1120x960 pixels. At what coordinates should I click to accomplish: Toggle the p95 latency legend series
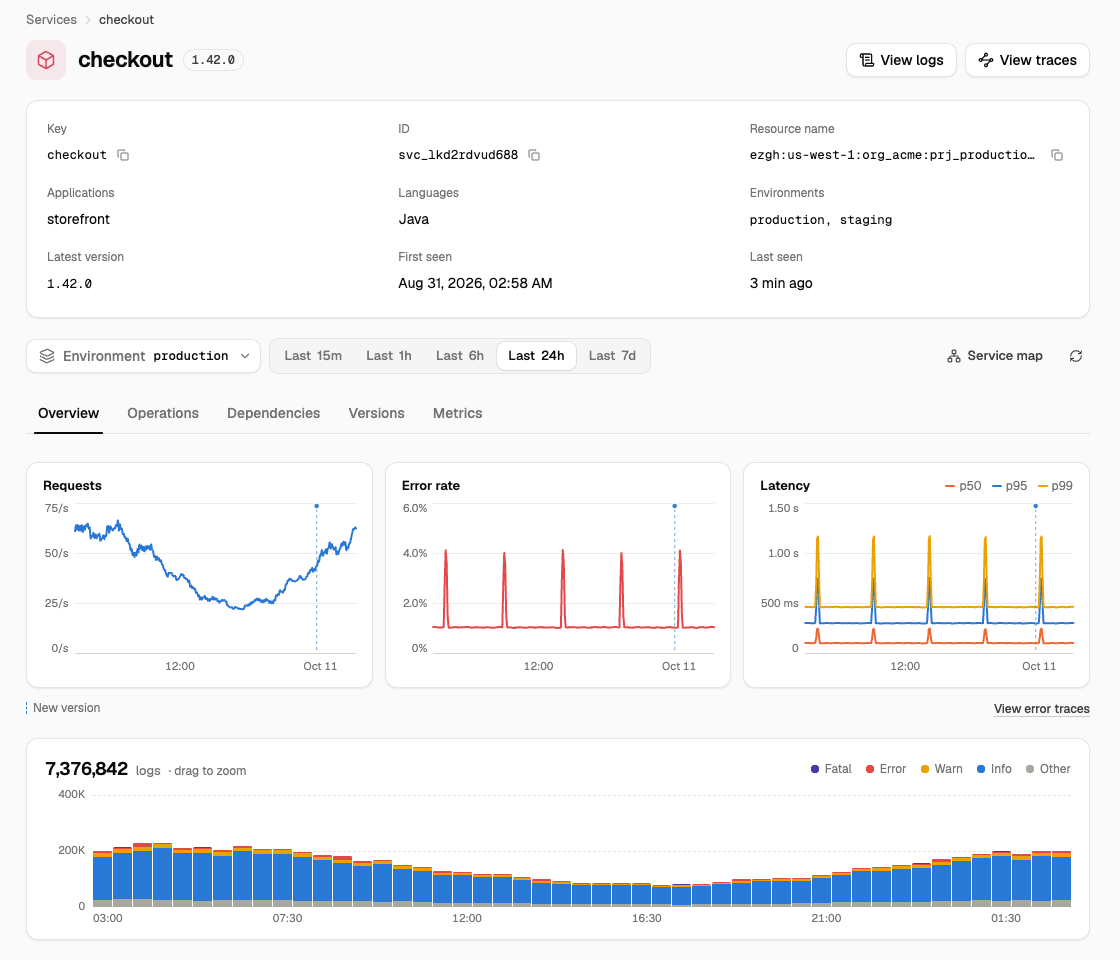1009,486
